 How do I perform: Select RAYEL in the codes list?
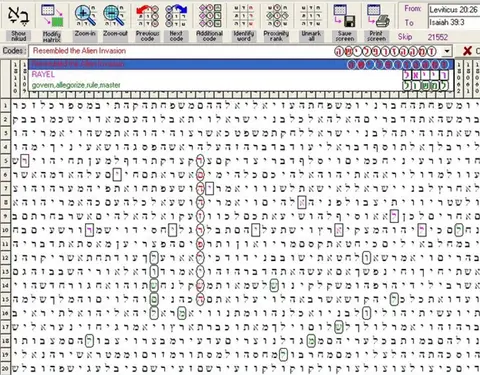click(241, 75)
